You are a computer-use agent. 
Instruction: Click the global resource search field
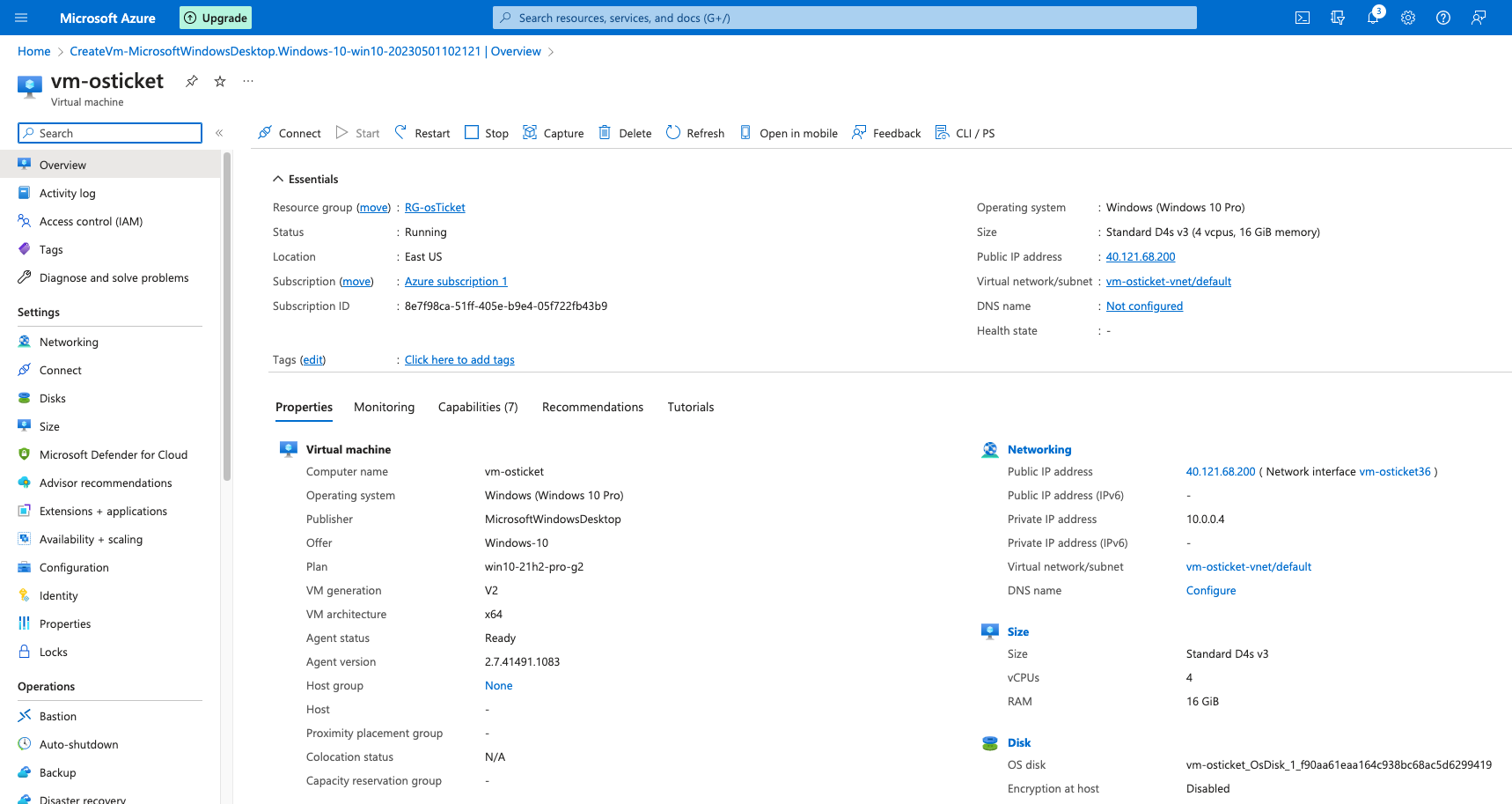pos(845,18)
